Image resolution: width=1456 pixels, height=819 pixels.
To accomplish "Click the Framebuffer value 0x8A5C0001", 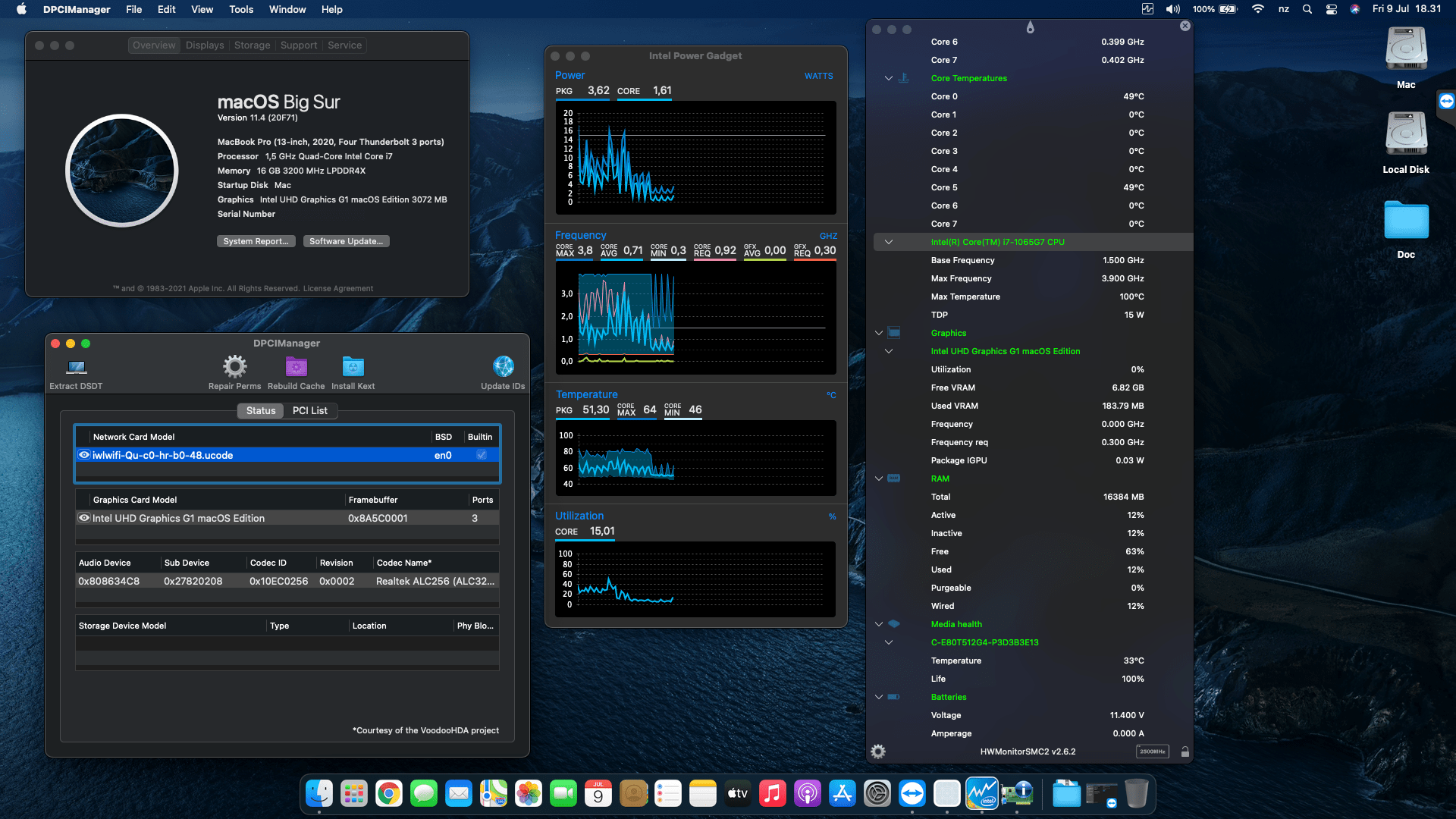I will click(x=378, y=518).
